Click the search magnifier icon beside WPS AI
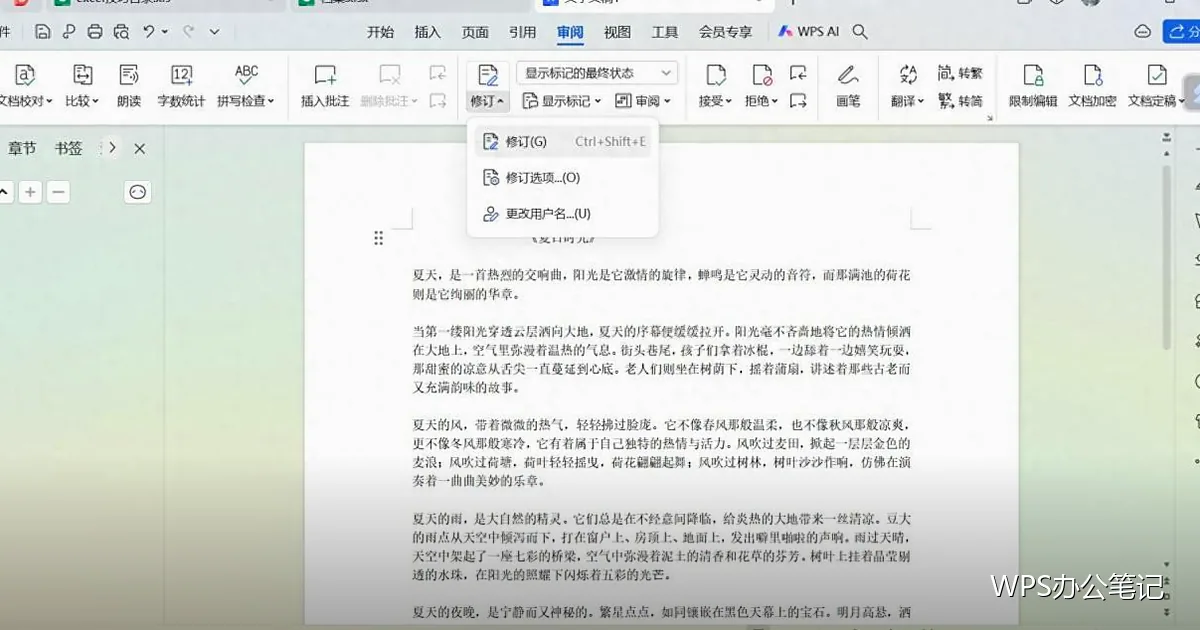The height and width of the screenshot is (630, 1200). coord(860,32)
